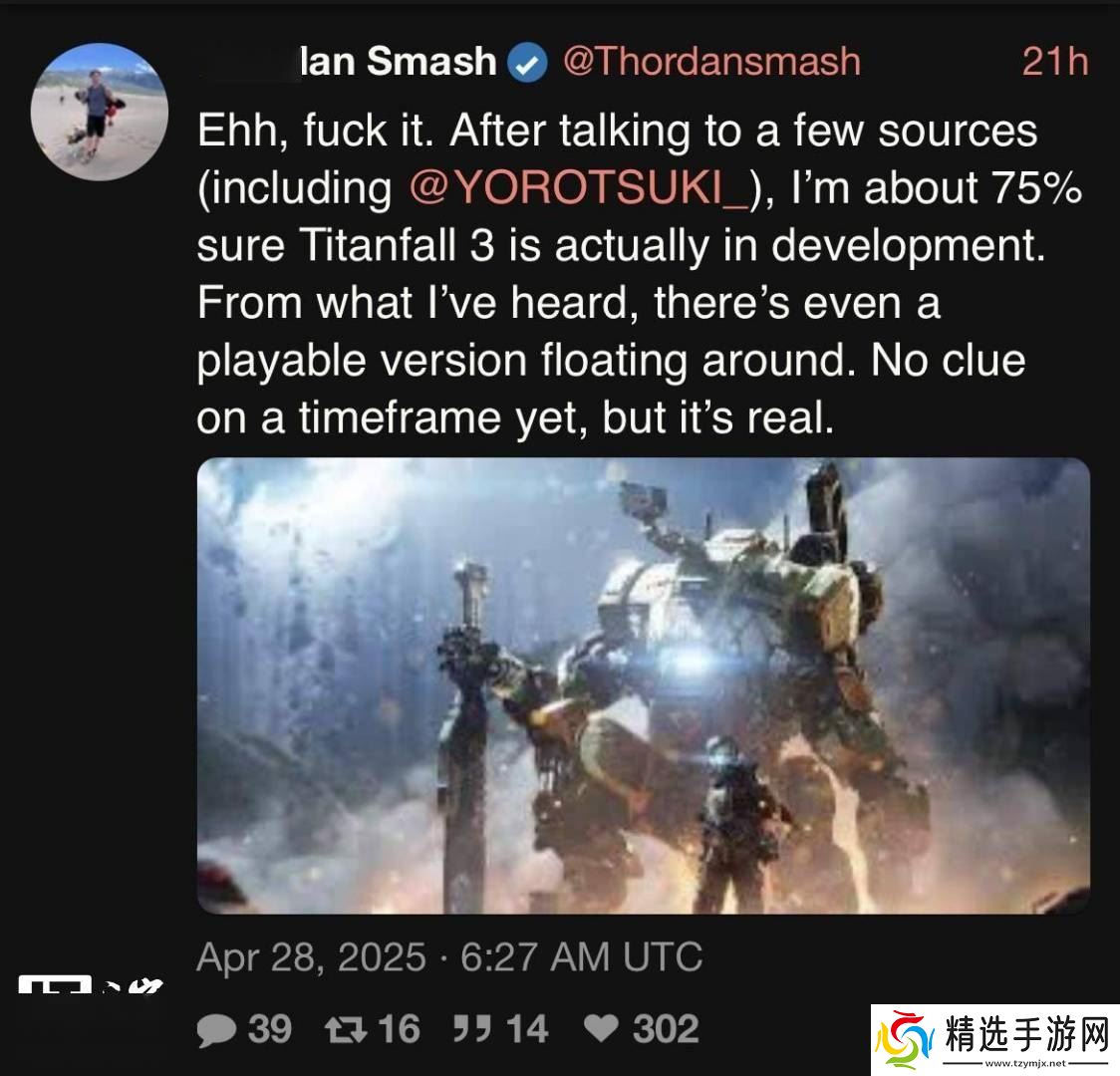The image size is (1120, 1076).
Task: Open the Titanfall mech image
Action: point(643,685)
